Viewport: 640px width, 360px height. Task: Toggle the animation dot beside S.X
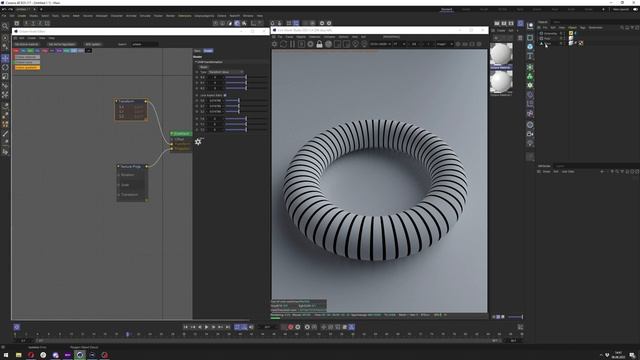click(197, 100)
